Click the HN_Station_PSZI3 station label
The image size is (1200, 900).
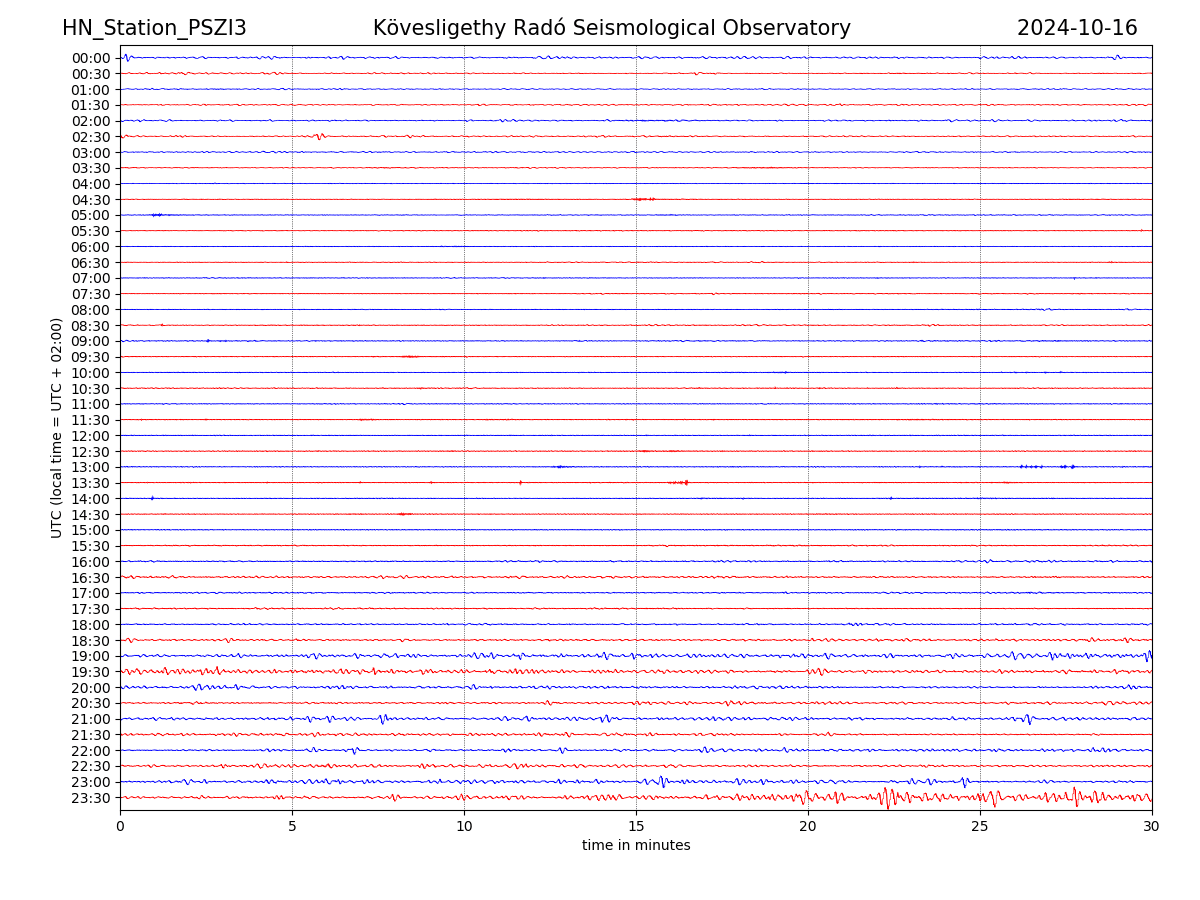[x=154, y=28]
